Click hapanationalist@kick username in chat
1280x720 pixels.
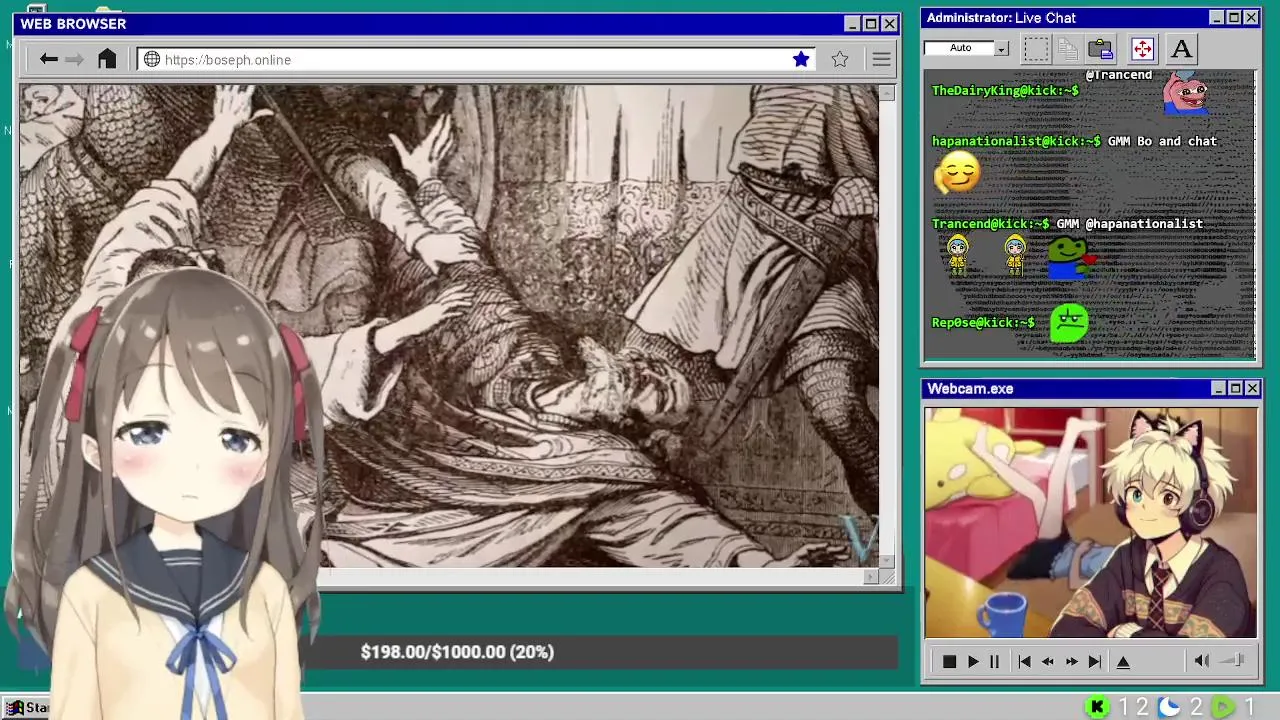[x=1016, y=141]
